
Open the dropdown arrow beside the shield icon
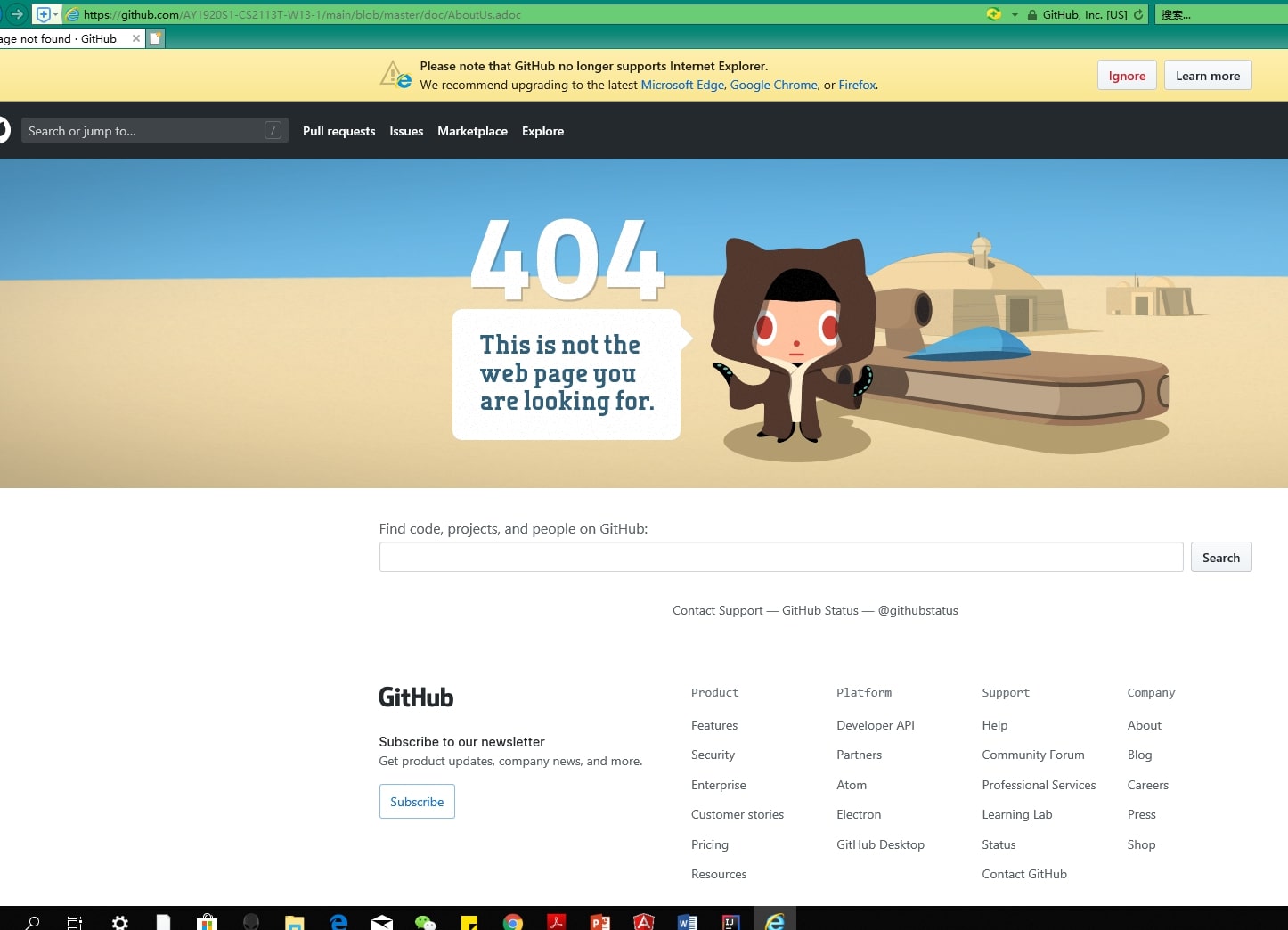point(56,14)
